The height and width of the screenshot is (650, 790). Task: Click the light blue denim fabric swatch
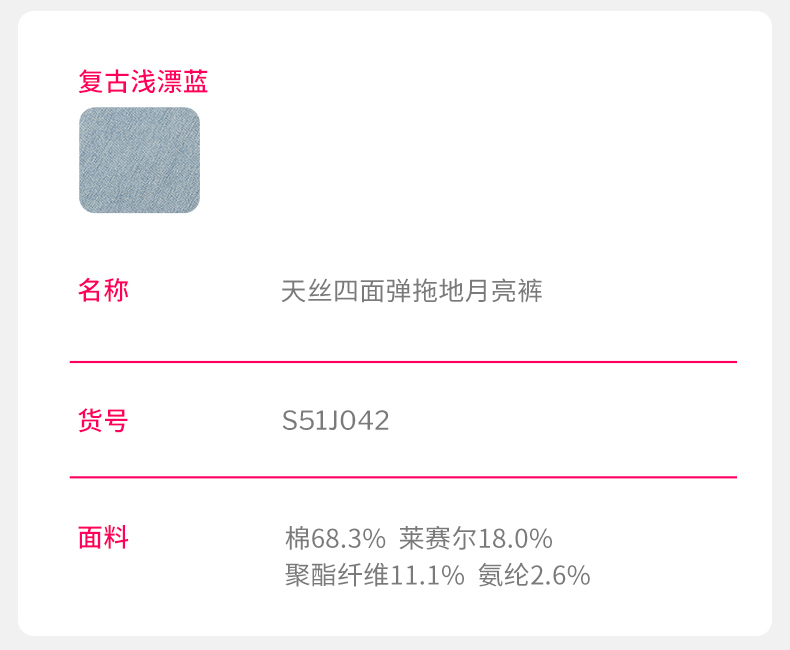[x=139, y=160]
